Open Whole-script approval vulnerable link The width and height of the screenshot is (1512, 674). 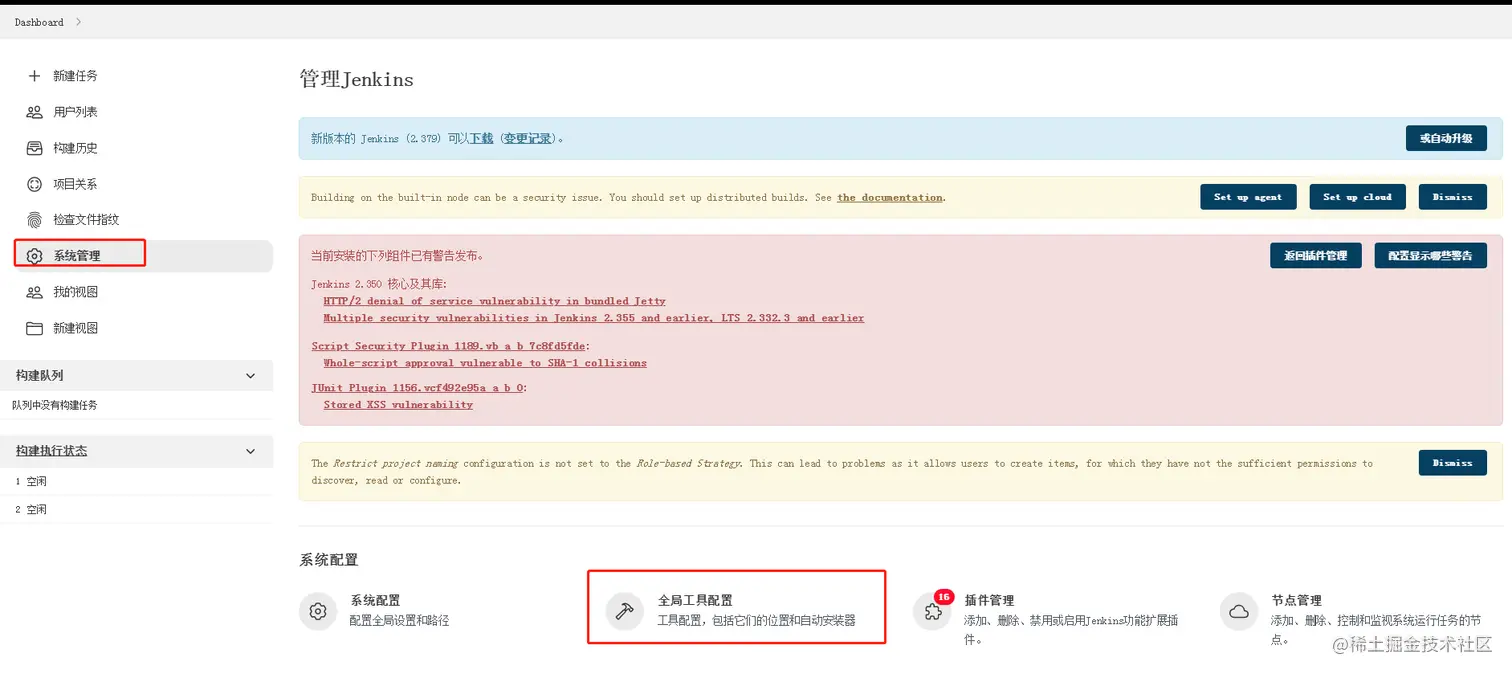(x=485, y=363)
